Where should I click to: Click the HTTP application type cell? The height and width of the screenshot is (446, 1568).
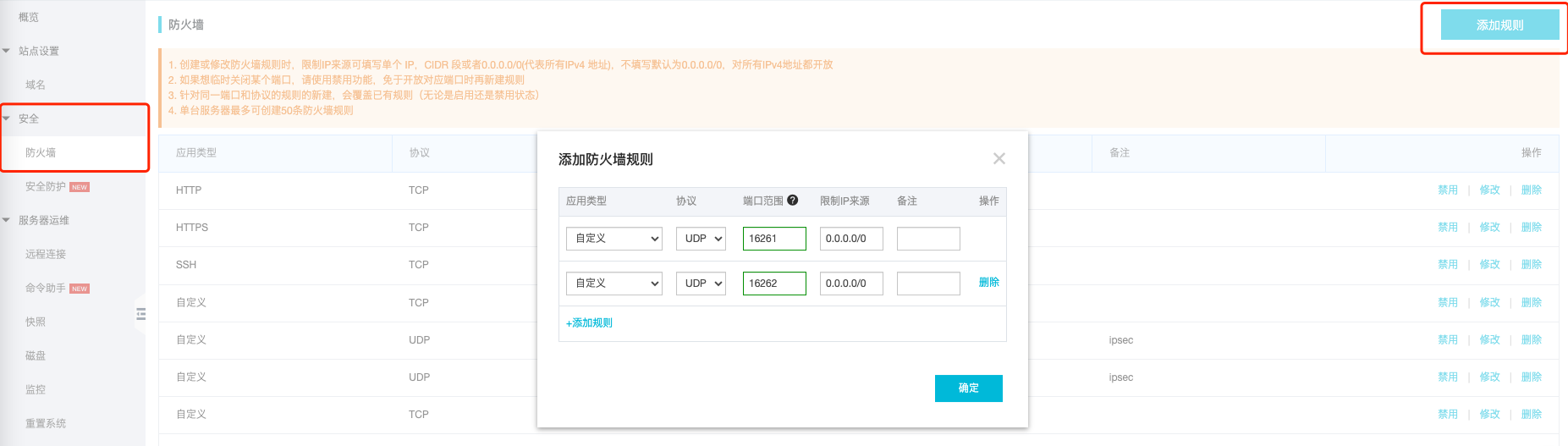pyautogui.click(x=189, y=190)
